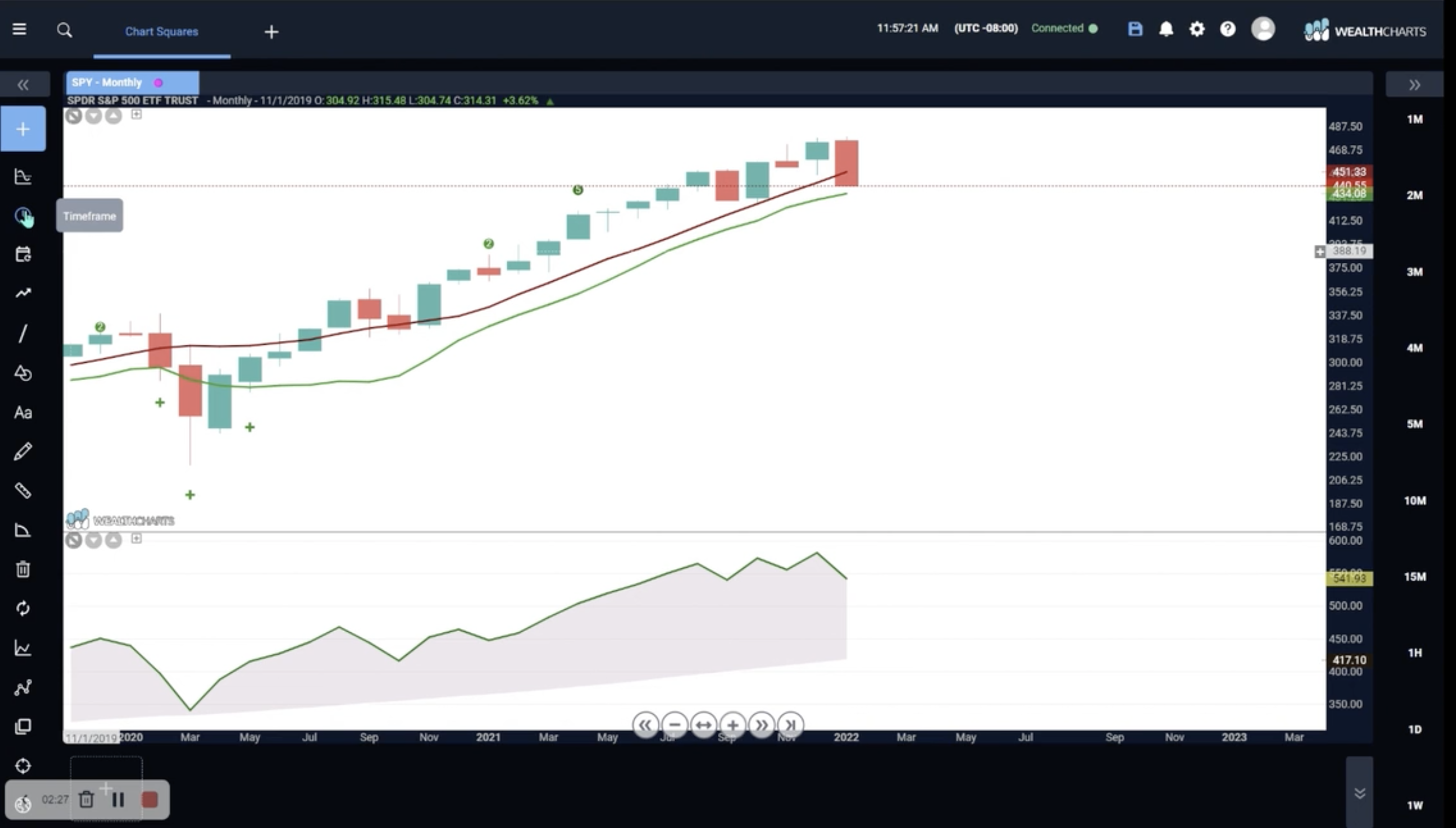Image resolution: width=1456 pixels, height=828 pixels.
Task: Select the connected nodes path tool
Action: [23, 688]
